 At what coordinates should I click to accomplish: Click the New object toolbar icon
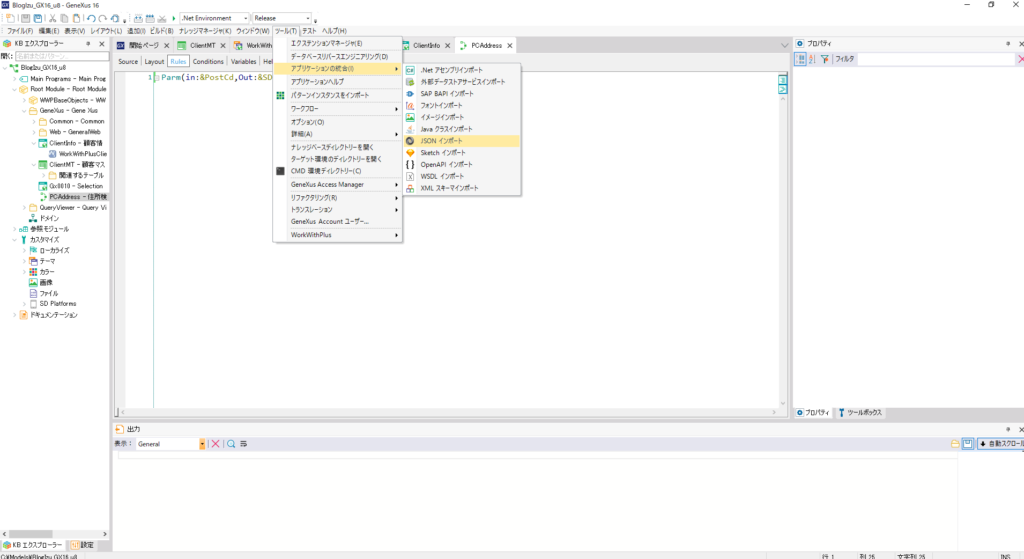point(10,18)
